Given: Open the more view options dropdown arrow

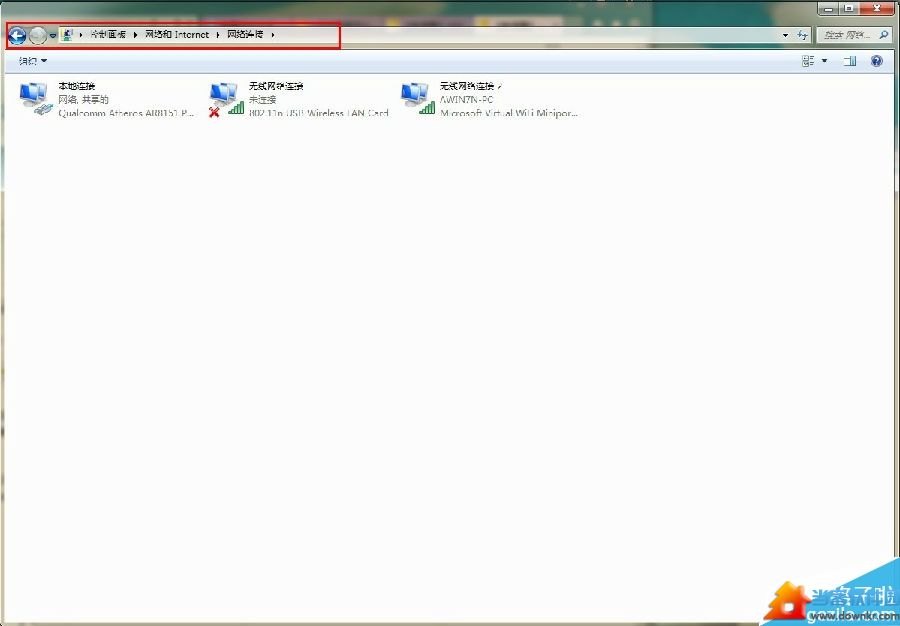Looking at the screenshot, I should coord(825,61).
